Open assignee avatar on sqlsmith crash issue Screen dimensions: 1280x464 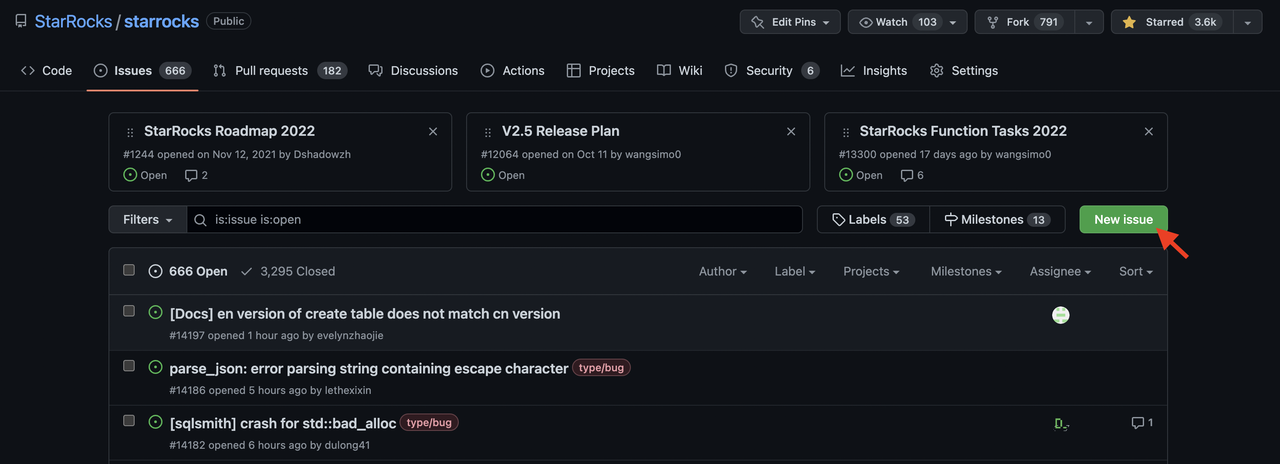pyautogui.click(x=1061, y=424)
